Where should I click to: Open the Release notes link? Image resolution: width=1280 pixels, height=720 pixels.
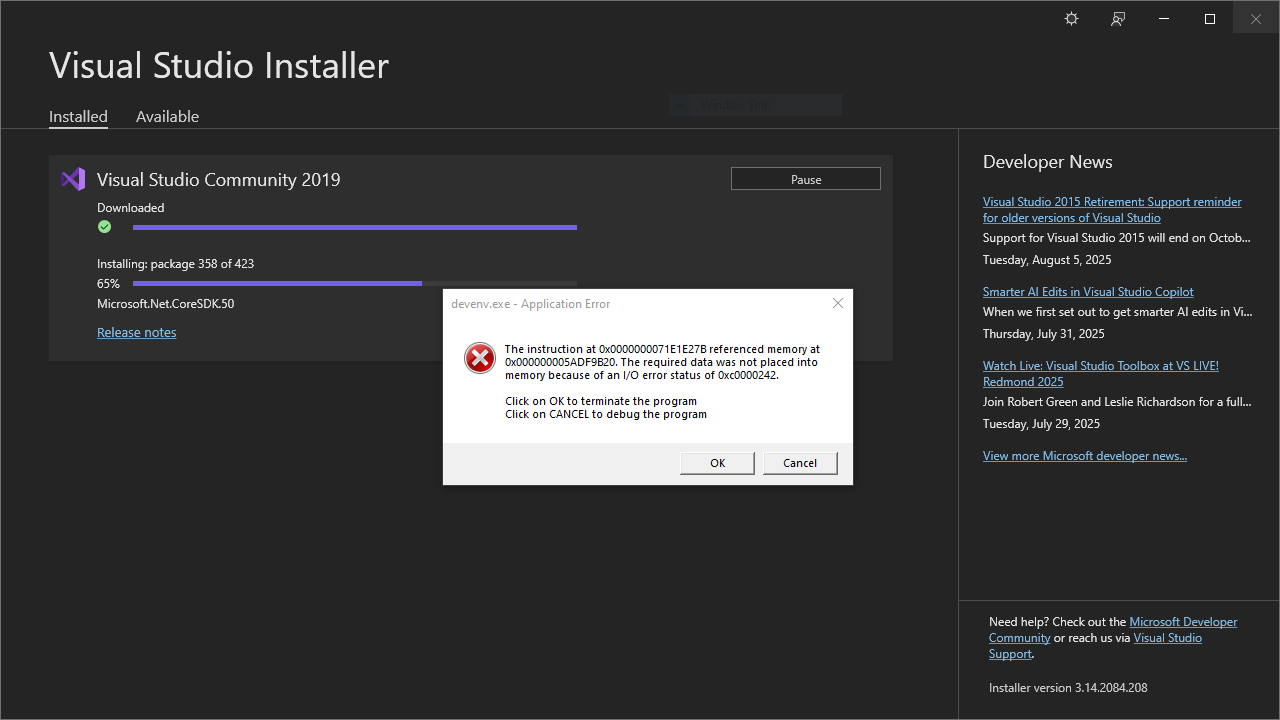(x=137, y=332)
